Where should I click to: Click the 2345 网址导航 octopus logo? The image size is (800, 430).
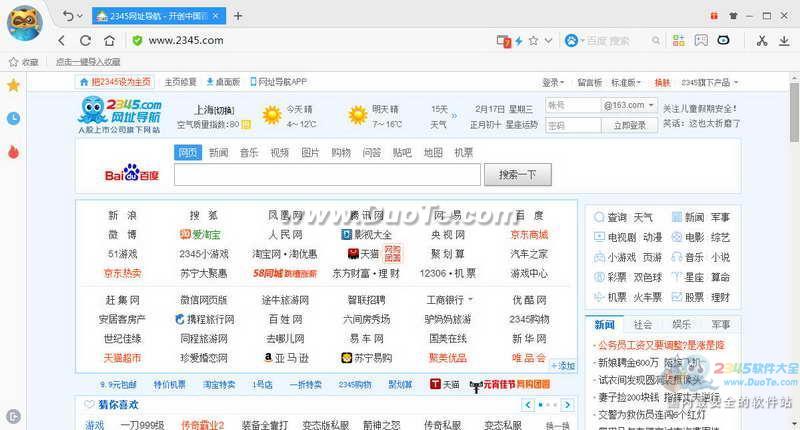click(120, 116)
